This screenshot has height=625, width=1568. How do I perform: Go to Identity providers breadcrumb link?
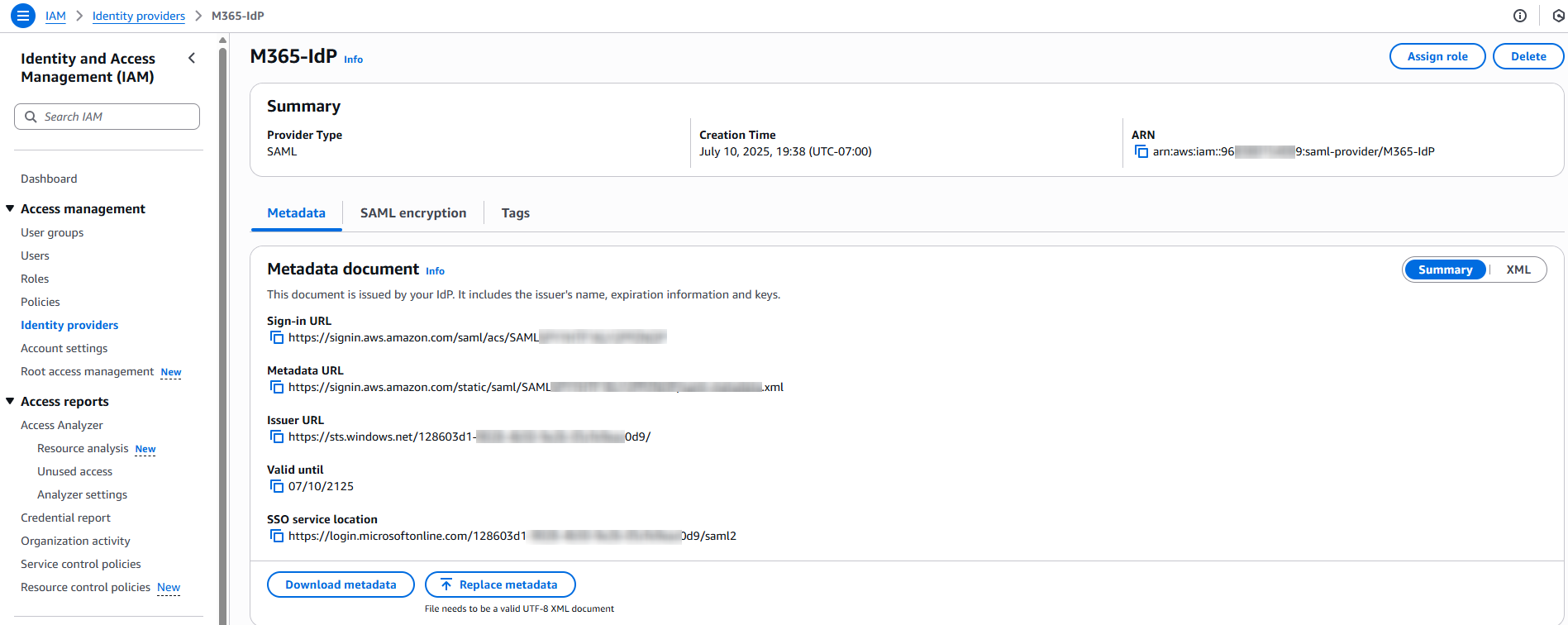(x=139, y=16)
